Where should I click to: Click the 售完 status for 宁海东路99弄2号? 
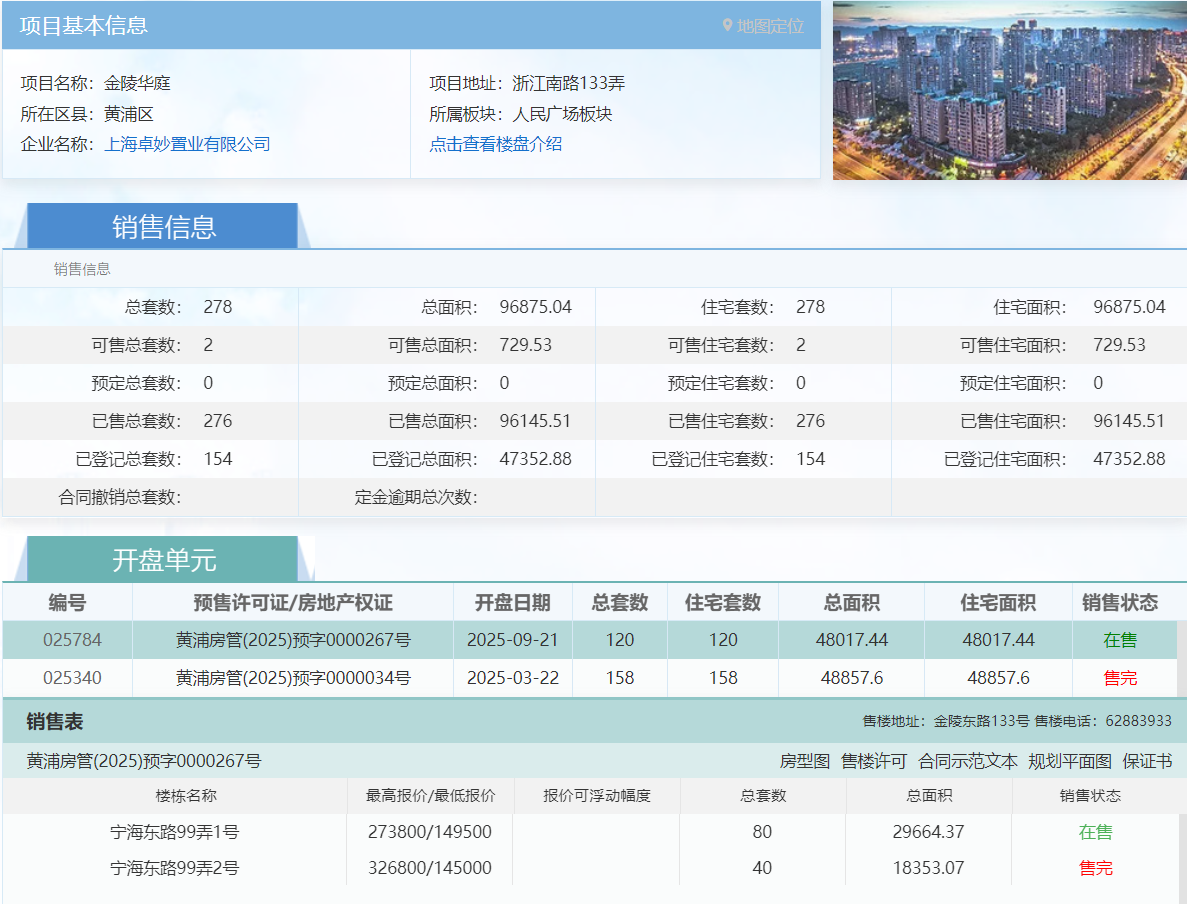point(1095,868)
